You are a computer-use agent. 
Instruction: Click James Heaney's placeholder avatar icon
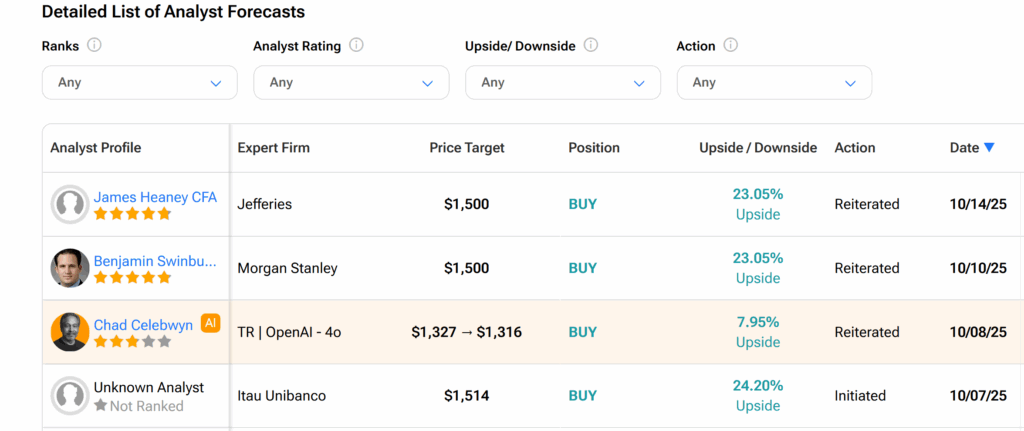tap(70, 204)
